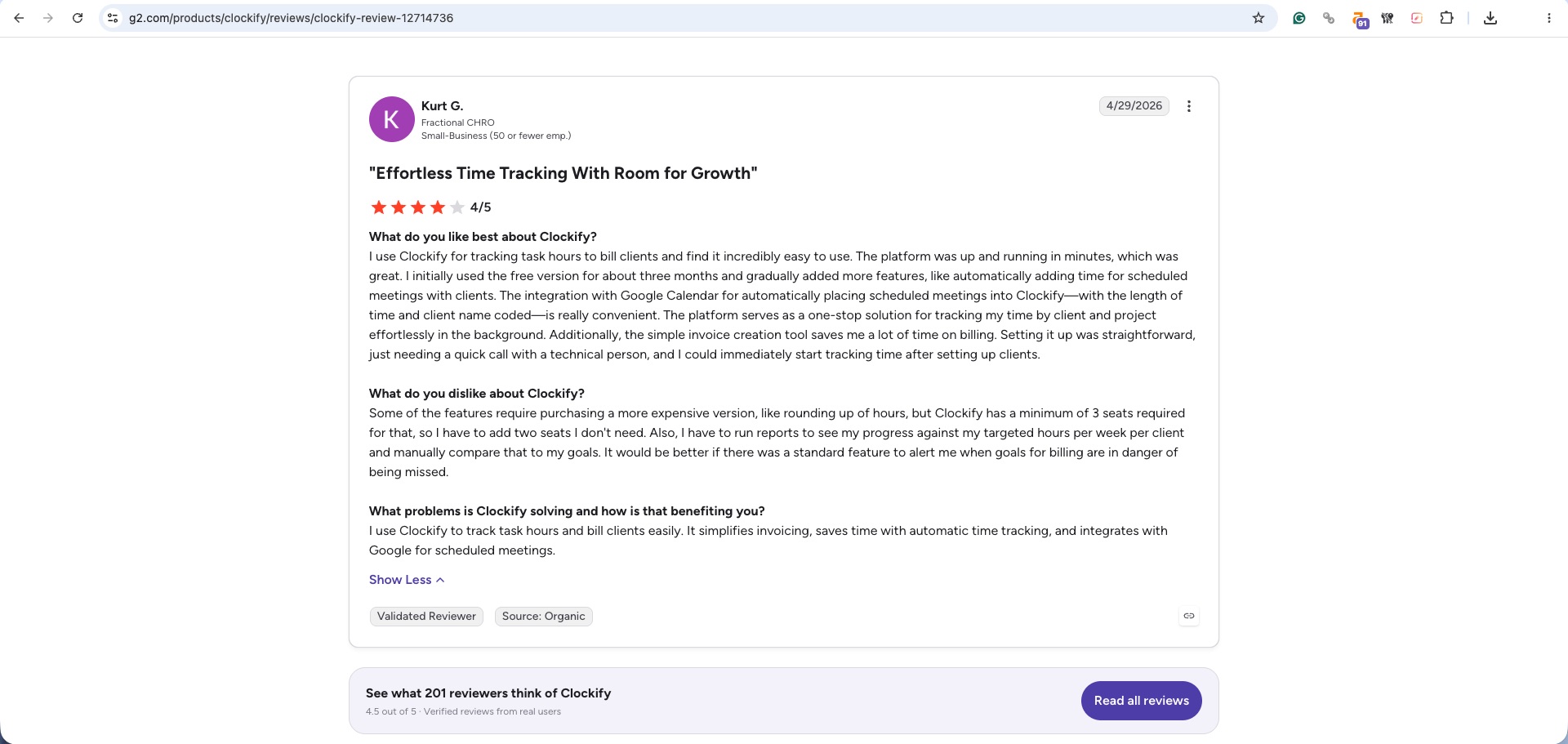Open the Chrome three-dot menu

tap(1549, 18)
